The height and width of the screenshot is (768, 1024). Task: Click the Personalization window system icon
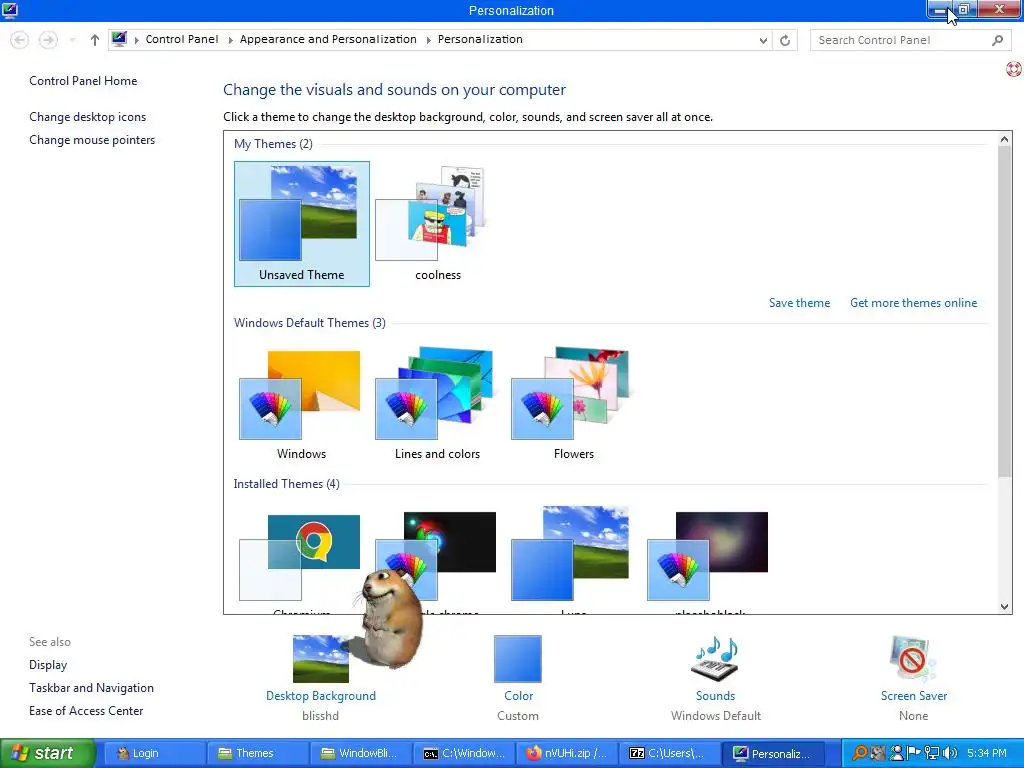pyautogui.click(x=10, y=10)
